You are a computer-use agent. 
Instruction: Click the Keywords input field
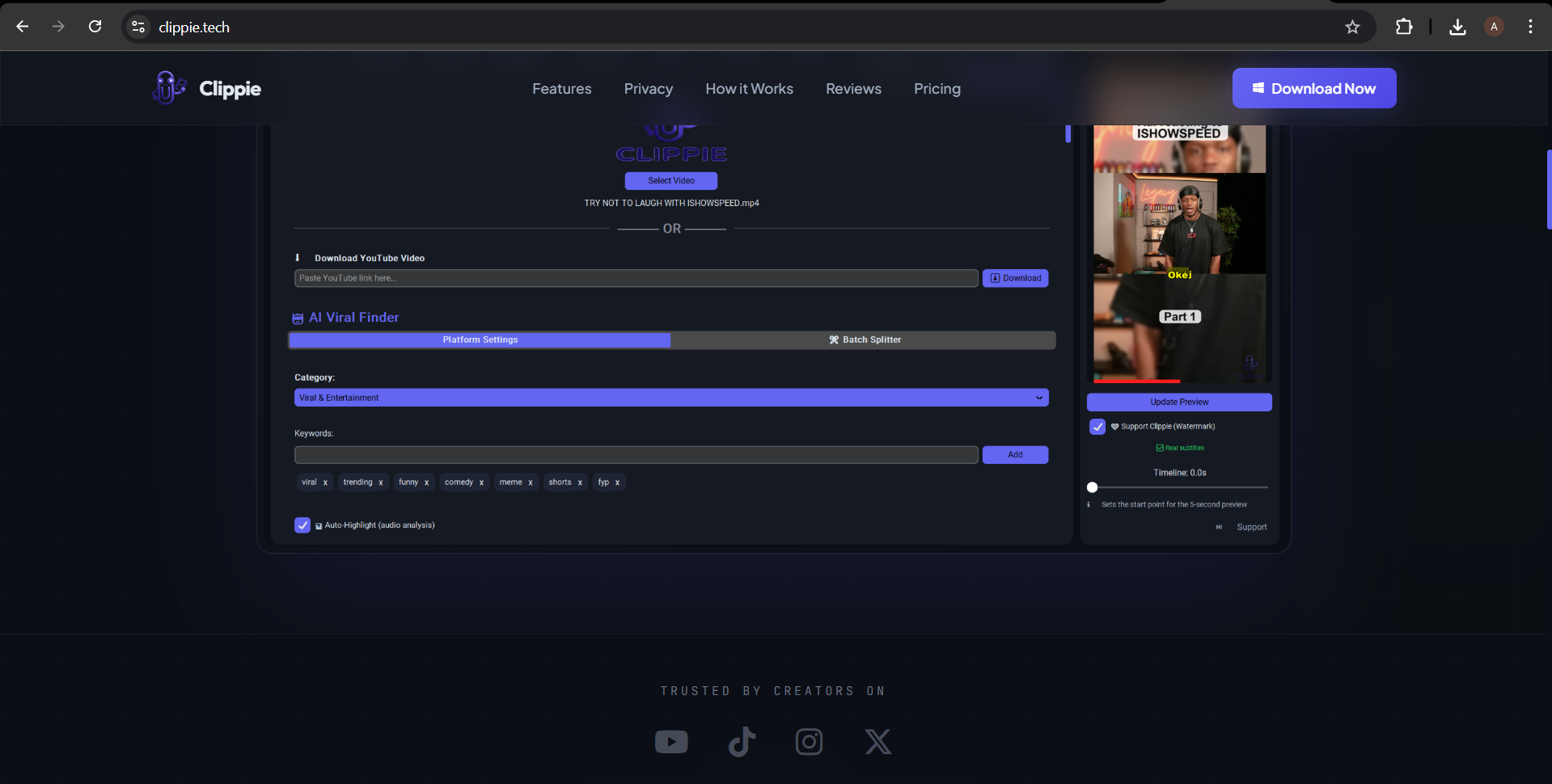tap(636, 455)
